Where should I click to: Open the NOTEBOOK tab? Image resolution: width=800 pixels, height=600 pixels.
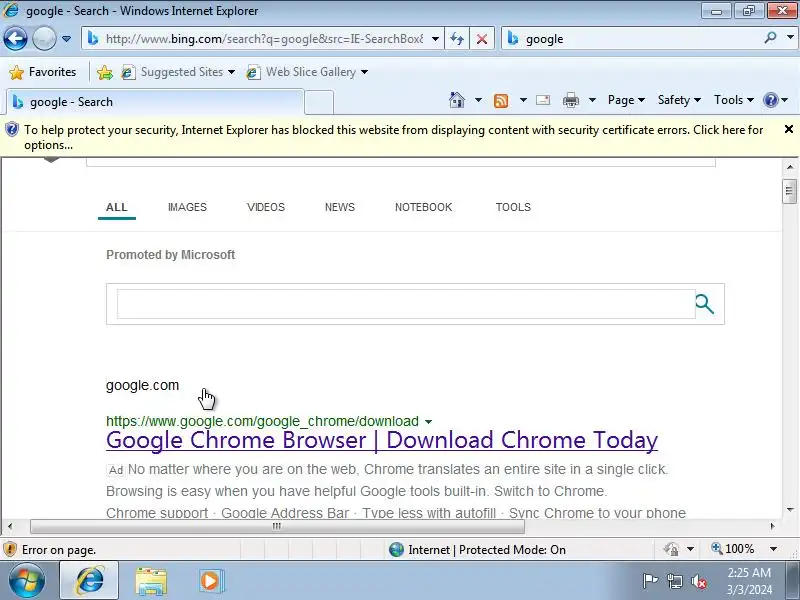click(423, 207)
